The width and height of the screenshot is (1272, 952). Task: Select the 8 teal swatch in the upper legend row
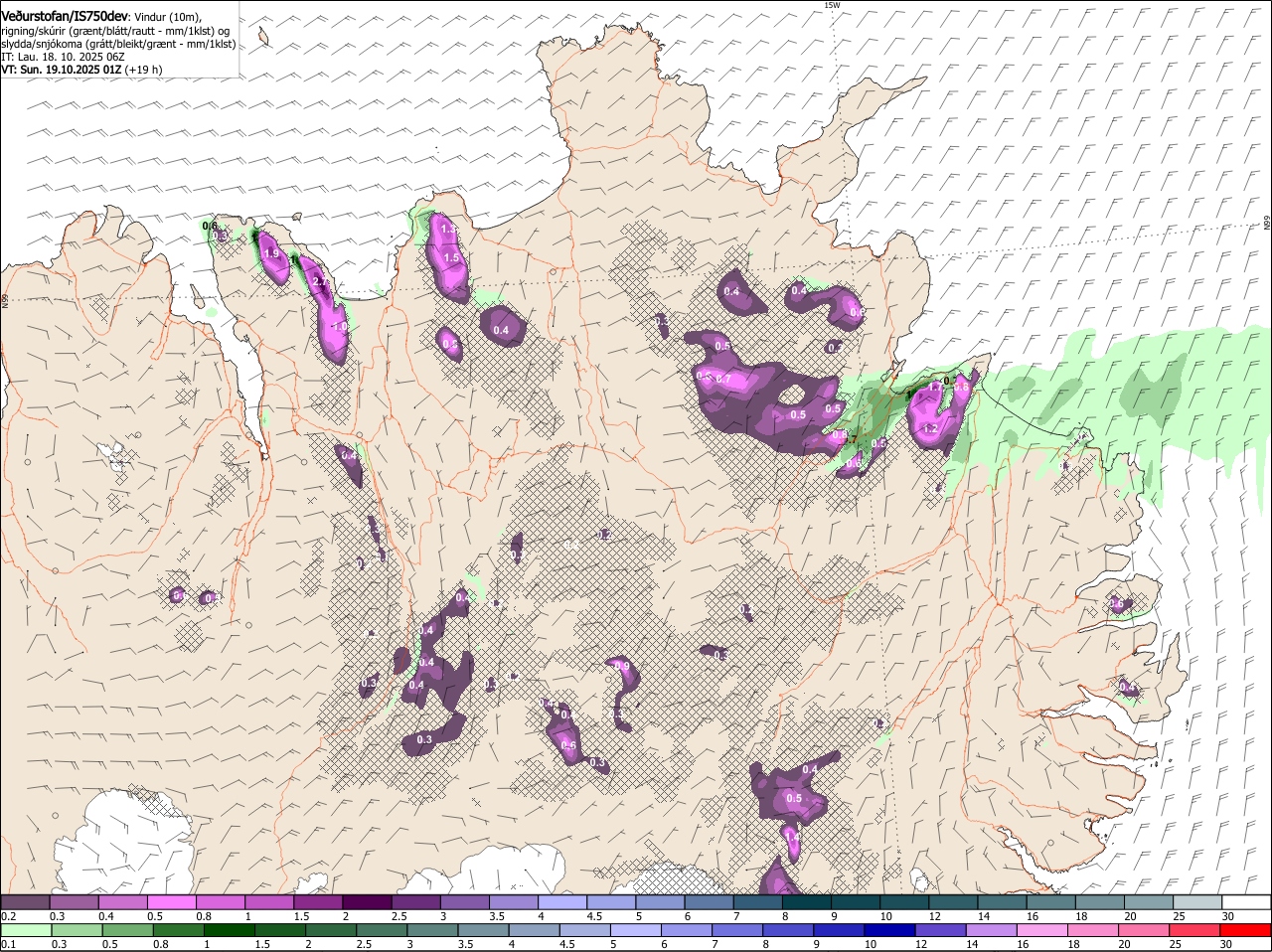(x=807, y=901)
